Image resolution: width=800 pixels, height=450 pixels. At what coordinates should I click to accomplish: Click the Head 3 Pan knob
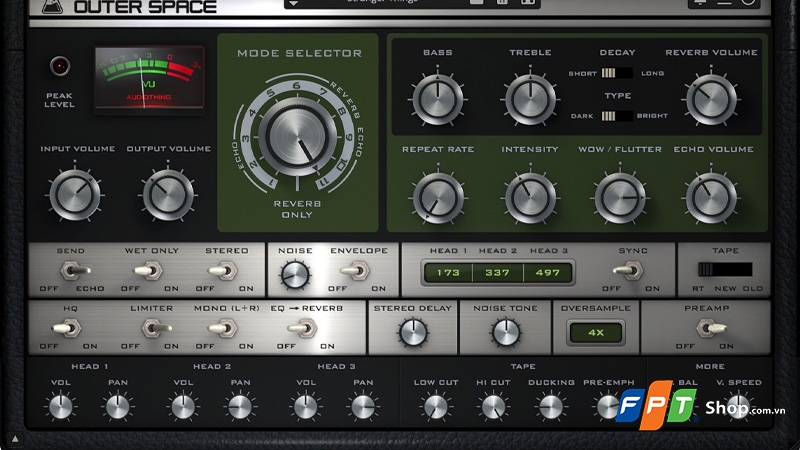(363, 407)
